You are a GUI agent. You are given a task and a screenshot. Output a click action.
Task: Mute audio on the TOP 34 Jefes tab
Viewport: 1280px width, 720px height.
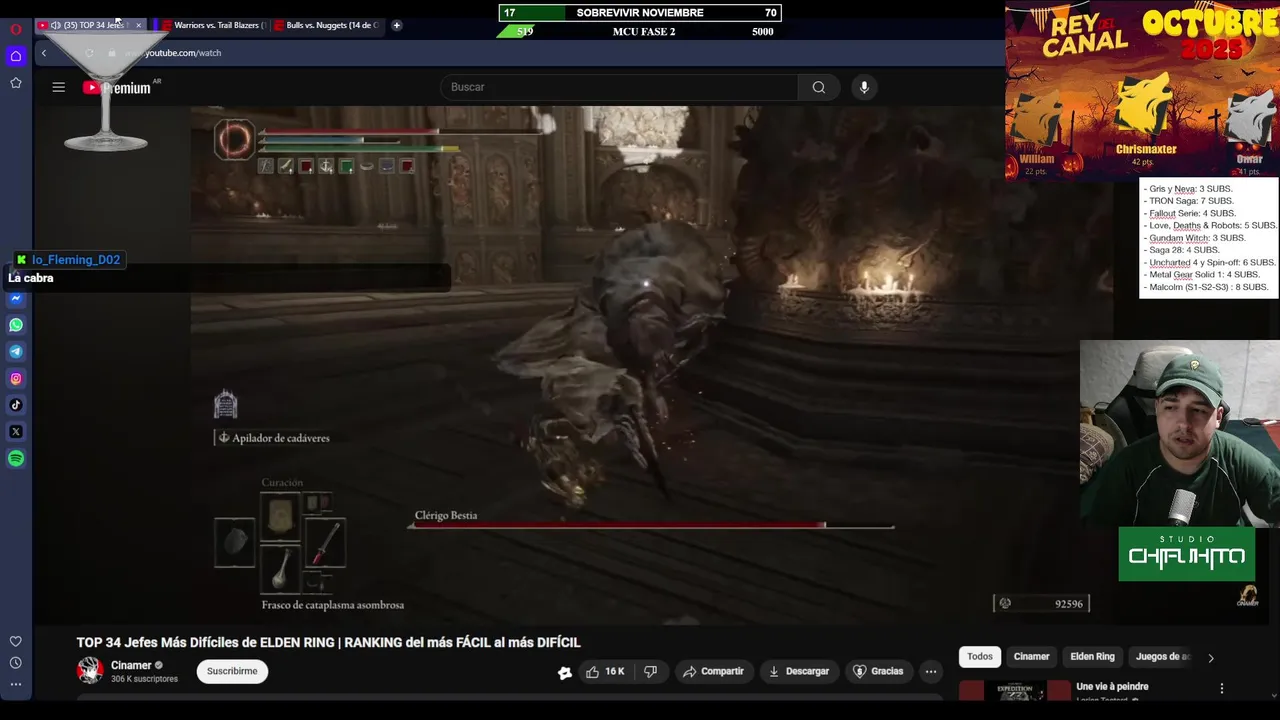[55, 25]
